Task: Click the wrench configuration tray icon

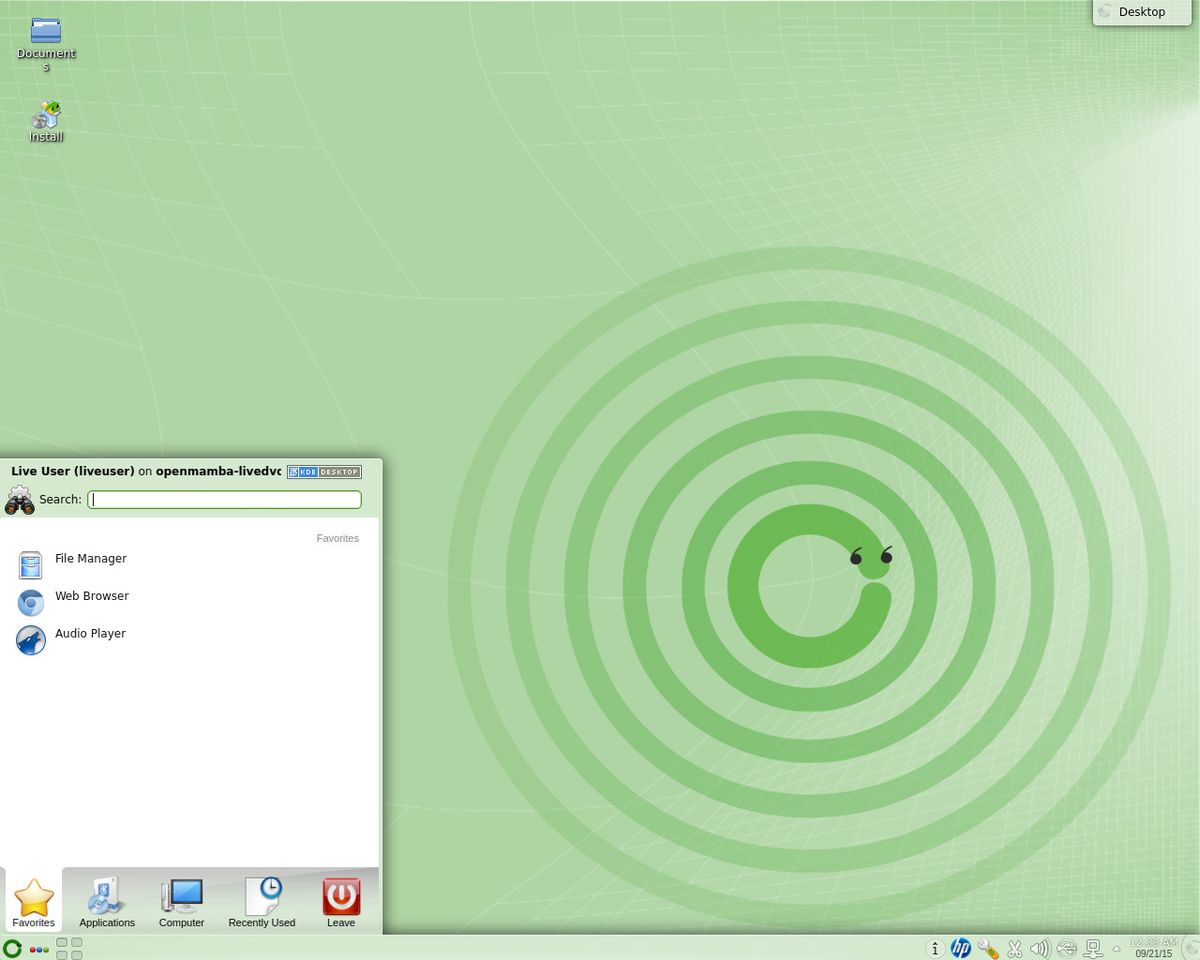Action: (x=987, y=947)
